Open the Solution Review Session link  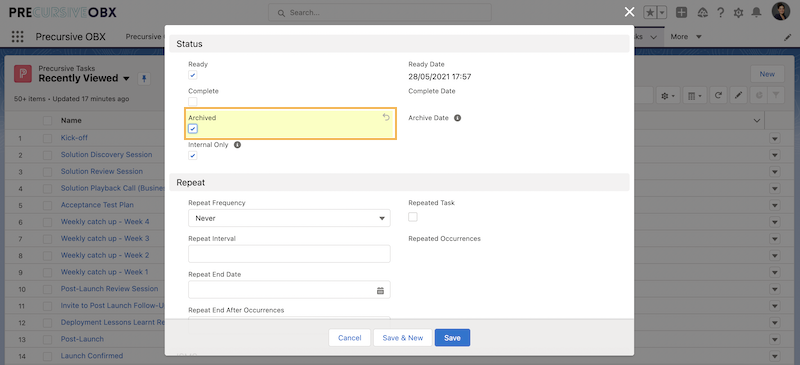point(102,172)
